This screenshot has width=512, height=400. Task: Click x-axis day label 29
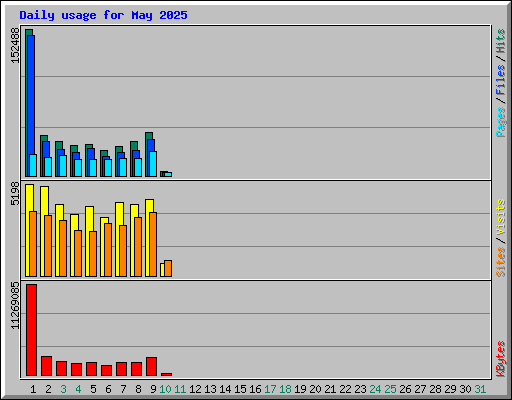[x=450, y=389]
